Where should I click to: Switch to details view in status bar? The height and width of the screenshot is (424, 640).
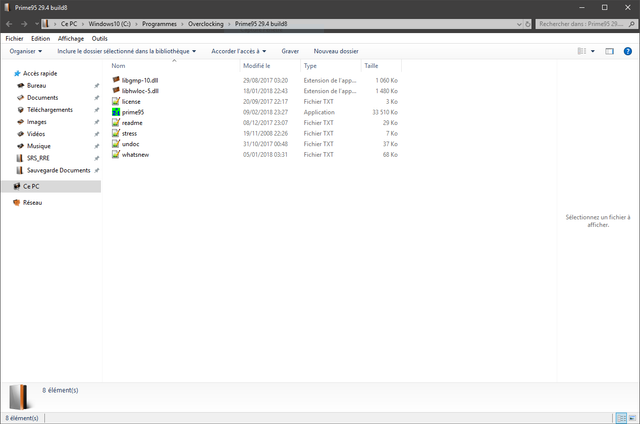(621, 418)
